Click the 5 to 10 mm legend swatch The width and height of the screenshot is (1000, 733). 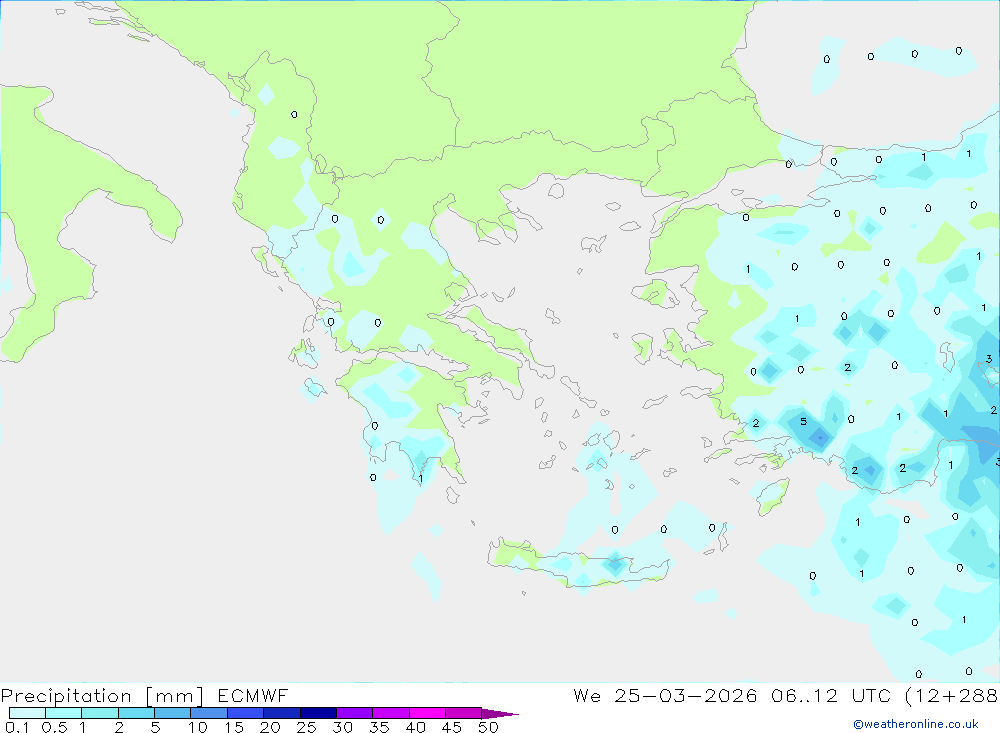pyautogui.click(x=173, y=713)
